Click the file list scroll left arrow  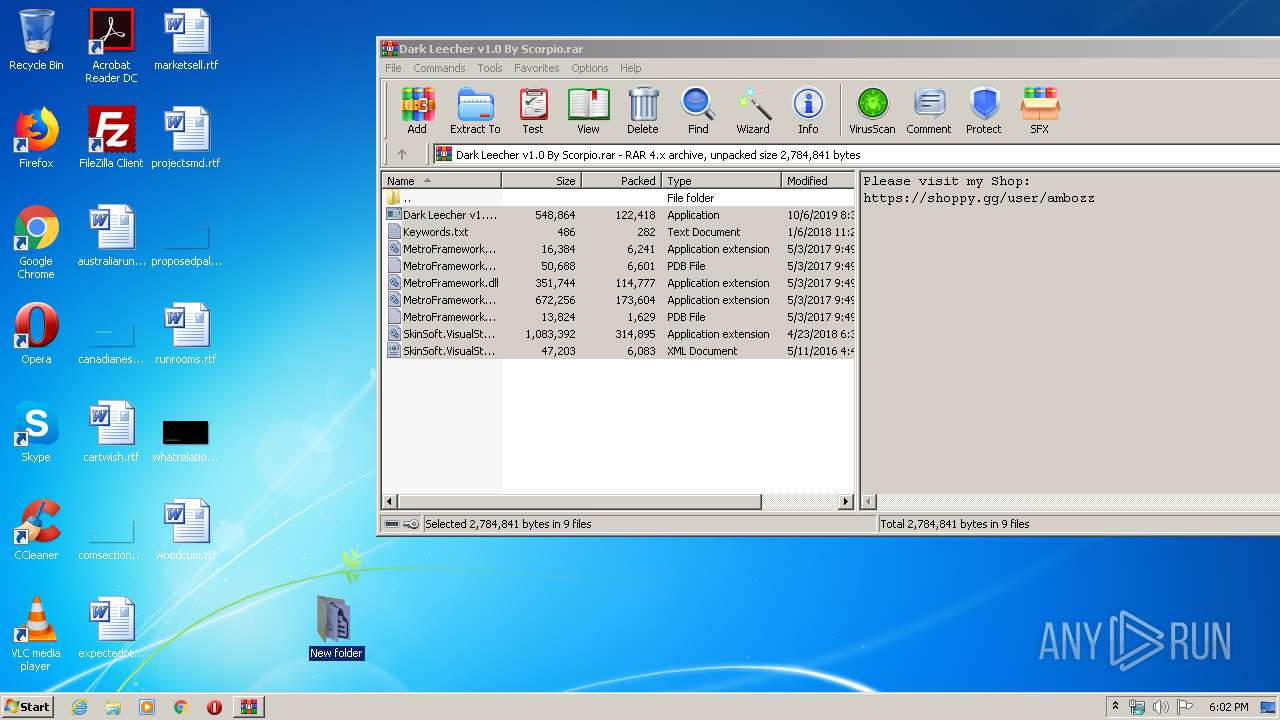390,501
